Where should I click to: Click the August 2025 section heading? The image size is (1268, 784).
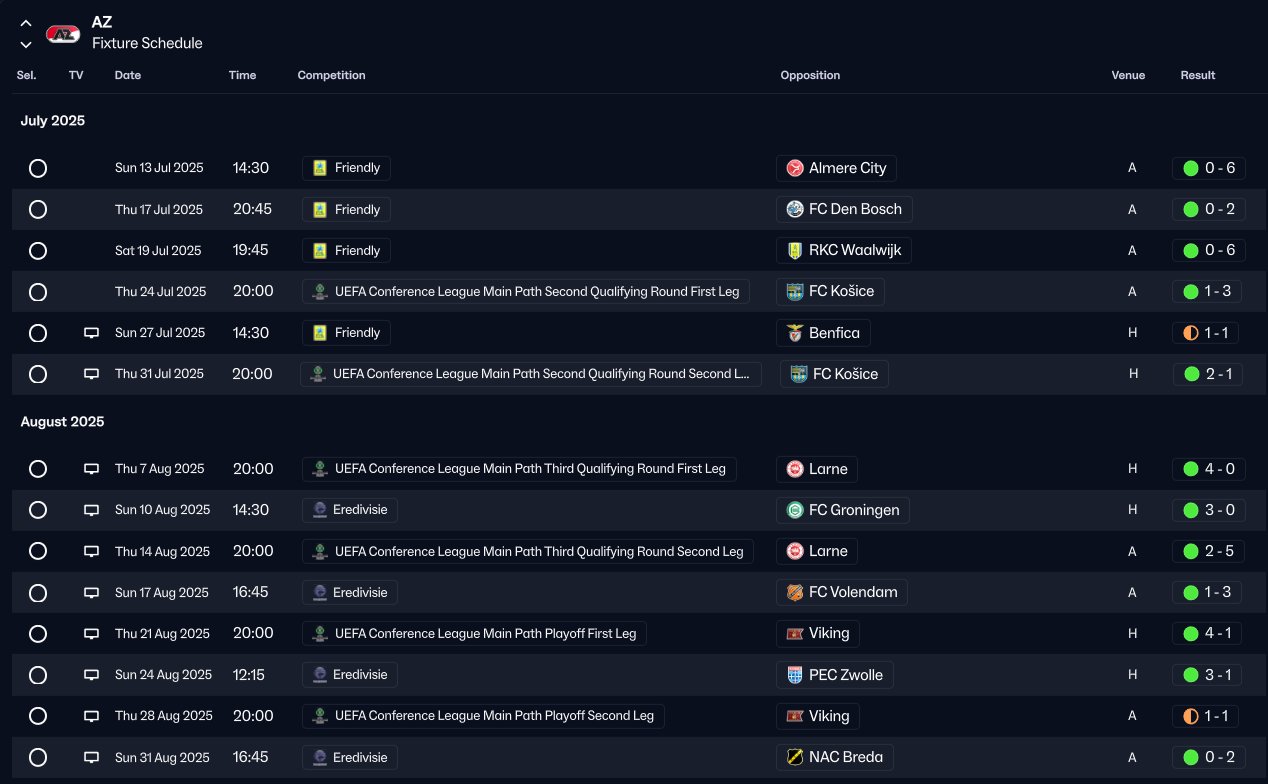click(x=62, y=422)
